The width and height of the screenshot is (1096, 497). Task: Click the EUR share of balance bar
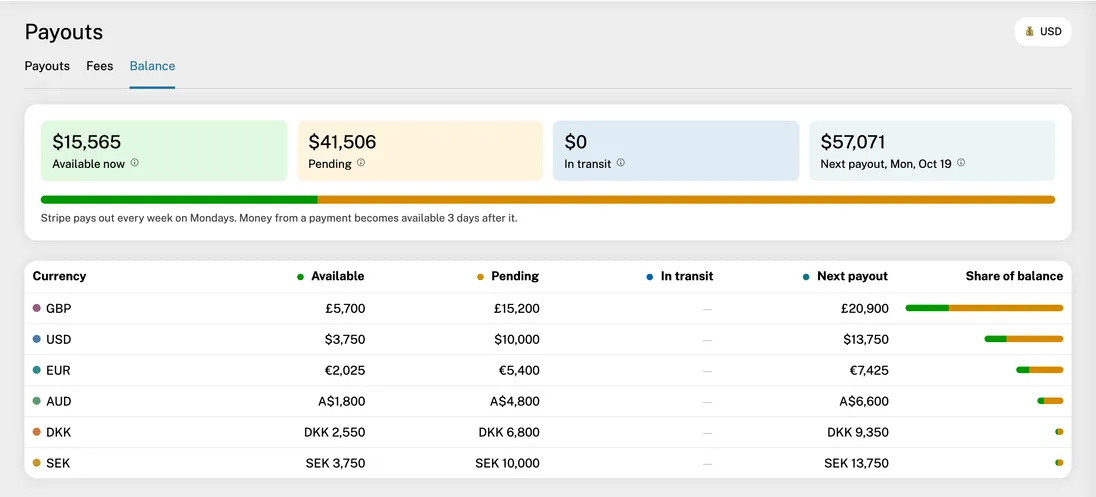click(1040, 370)
